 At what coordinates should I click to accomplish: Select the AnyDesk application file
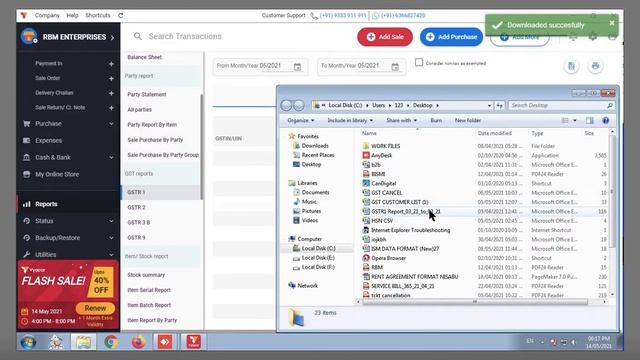pos(382,156)
